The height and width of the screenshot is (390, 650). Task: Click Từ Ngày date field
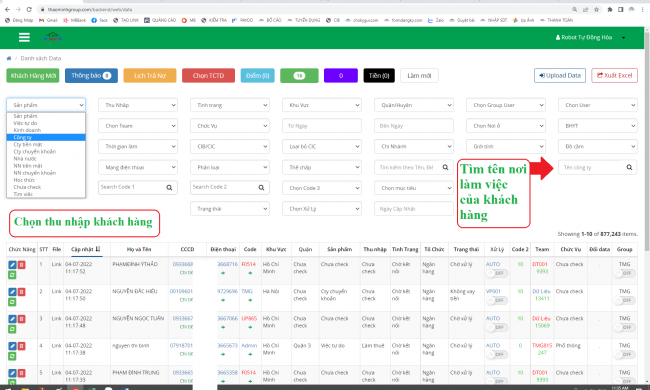(x=322, y=126)
